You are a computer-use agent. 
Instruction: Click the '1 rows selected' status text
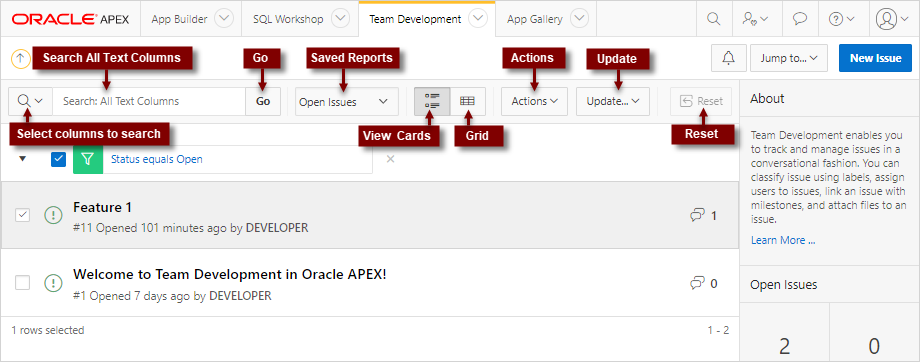tap(48, 330)
